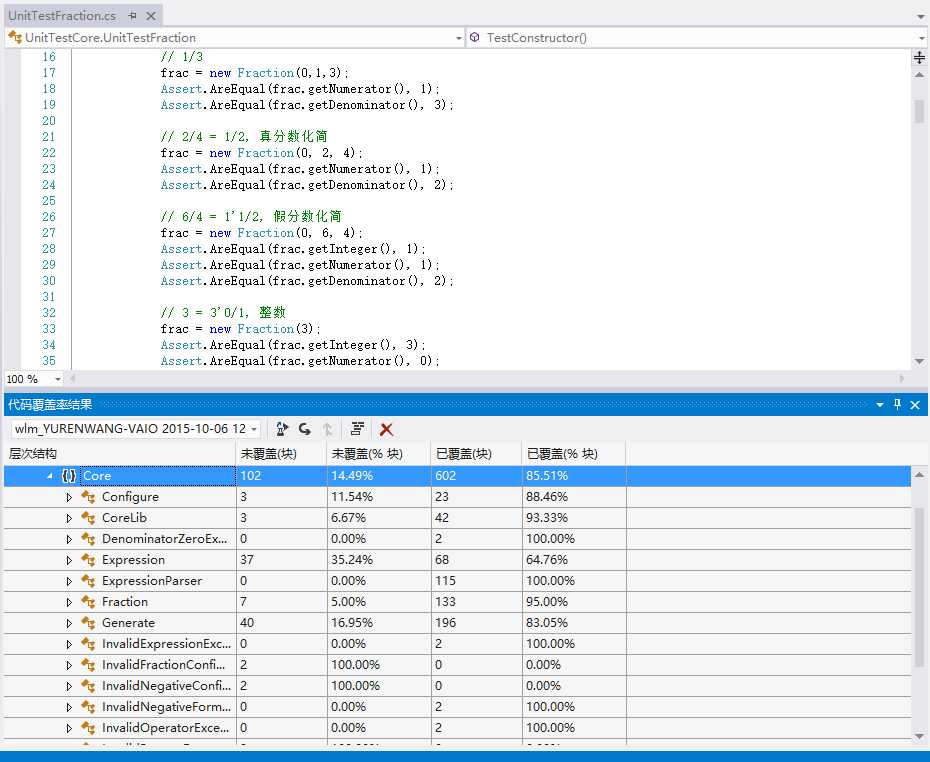Click the editor vertical scrollbar down arrow
930x762 pixels.
click(919, 361)
